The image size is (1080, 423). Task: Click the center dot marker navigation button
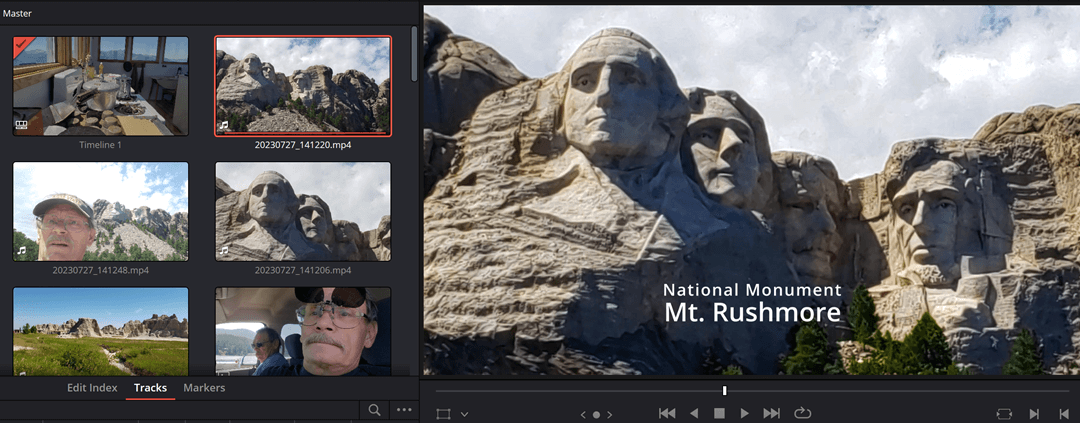596,414
